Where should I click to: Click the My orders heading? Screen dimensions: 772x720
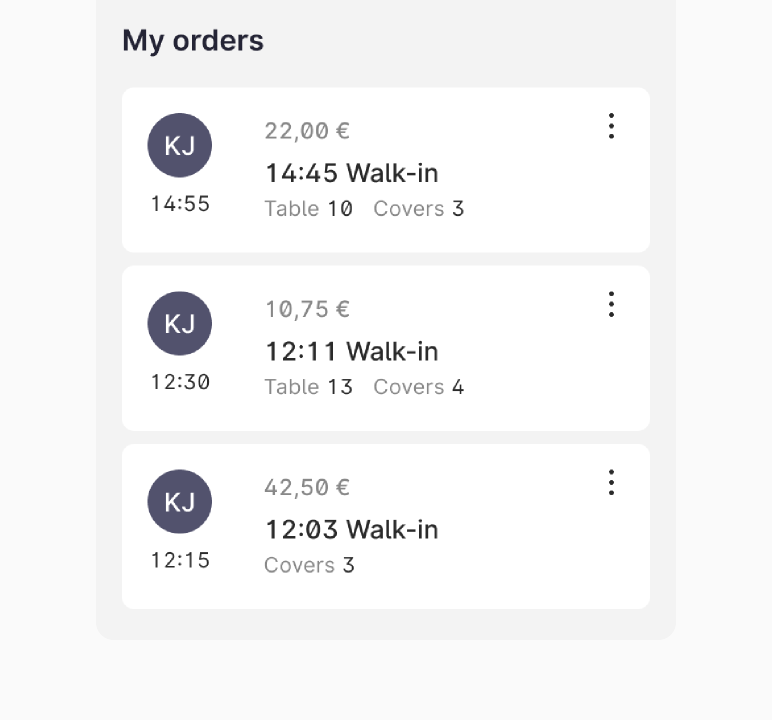pos(193,40)
